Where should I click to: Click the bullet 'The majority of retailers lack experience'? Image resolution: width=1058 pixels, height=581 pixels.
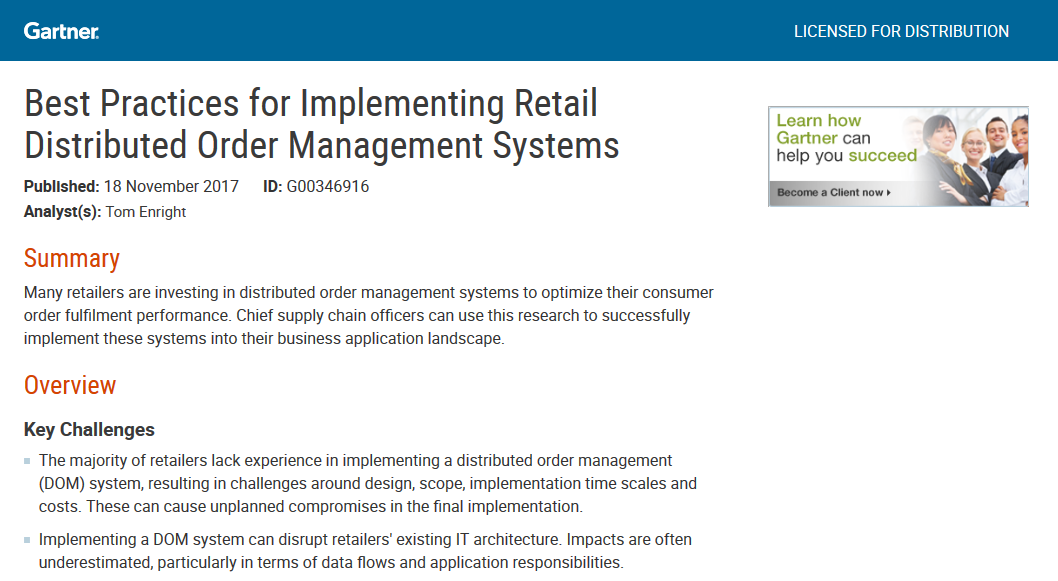368,483
